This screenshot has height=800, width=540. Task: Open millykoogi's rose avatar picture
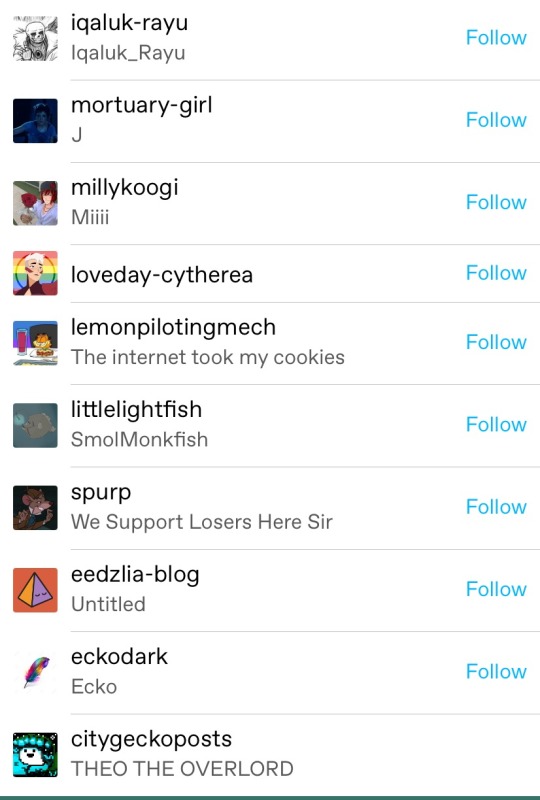[35, 203]
